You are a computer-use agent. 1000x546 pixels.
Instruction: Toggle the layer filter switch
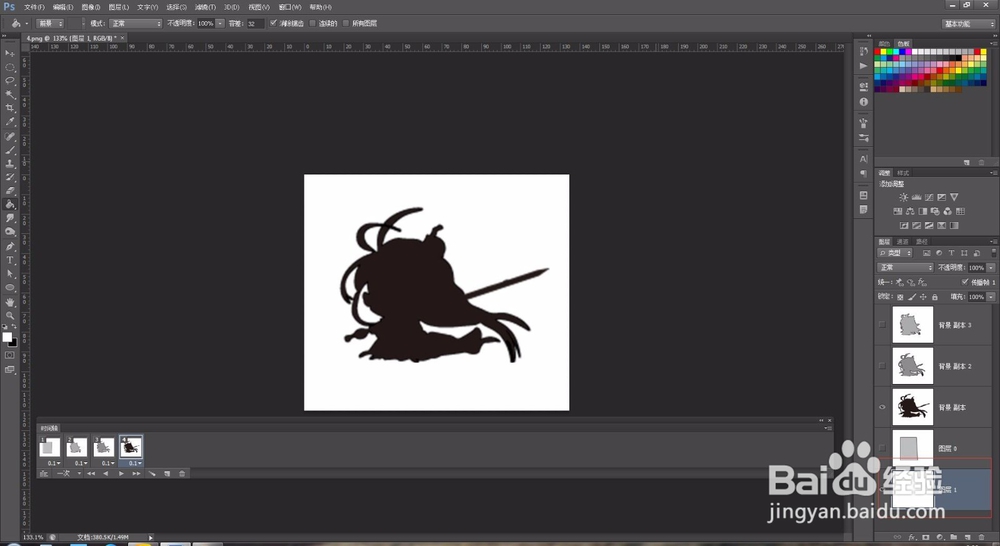click(x=994, y=253)
